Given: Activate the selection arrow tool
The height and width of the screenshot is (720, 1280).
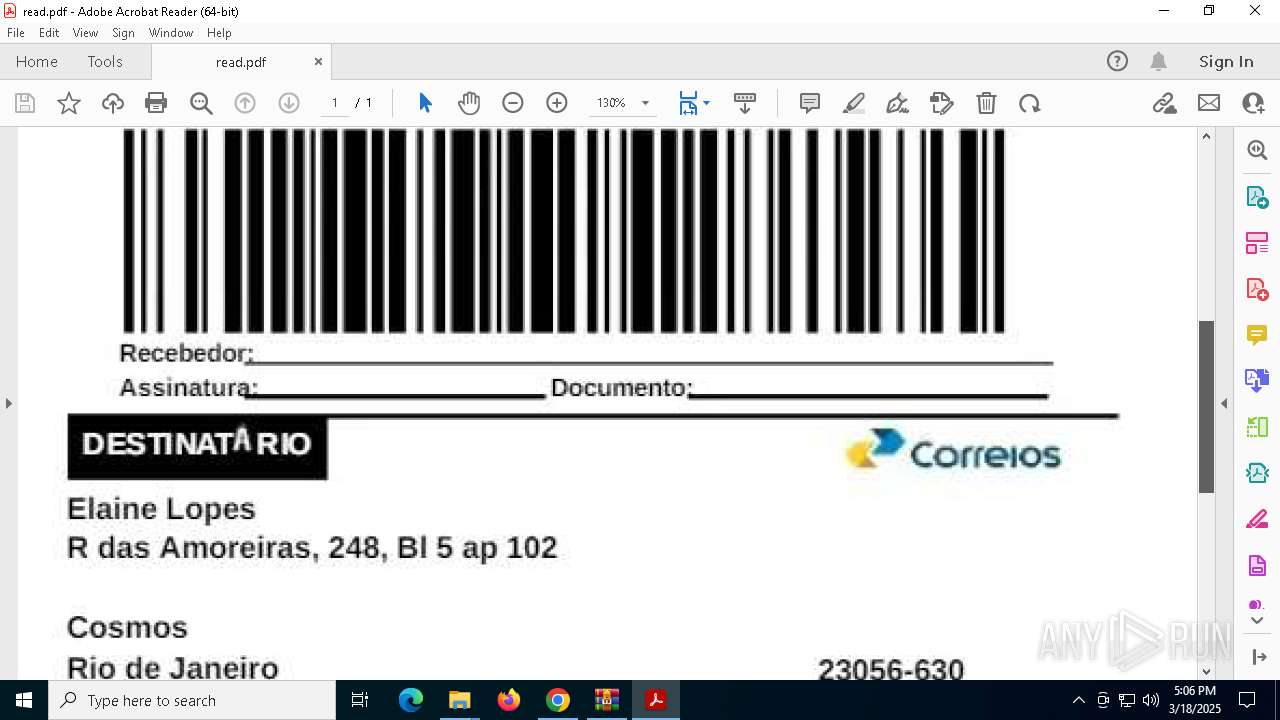Looking at the screenshot, I should pyautogui.click(x=425, y=103).
